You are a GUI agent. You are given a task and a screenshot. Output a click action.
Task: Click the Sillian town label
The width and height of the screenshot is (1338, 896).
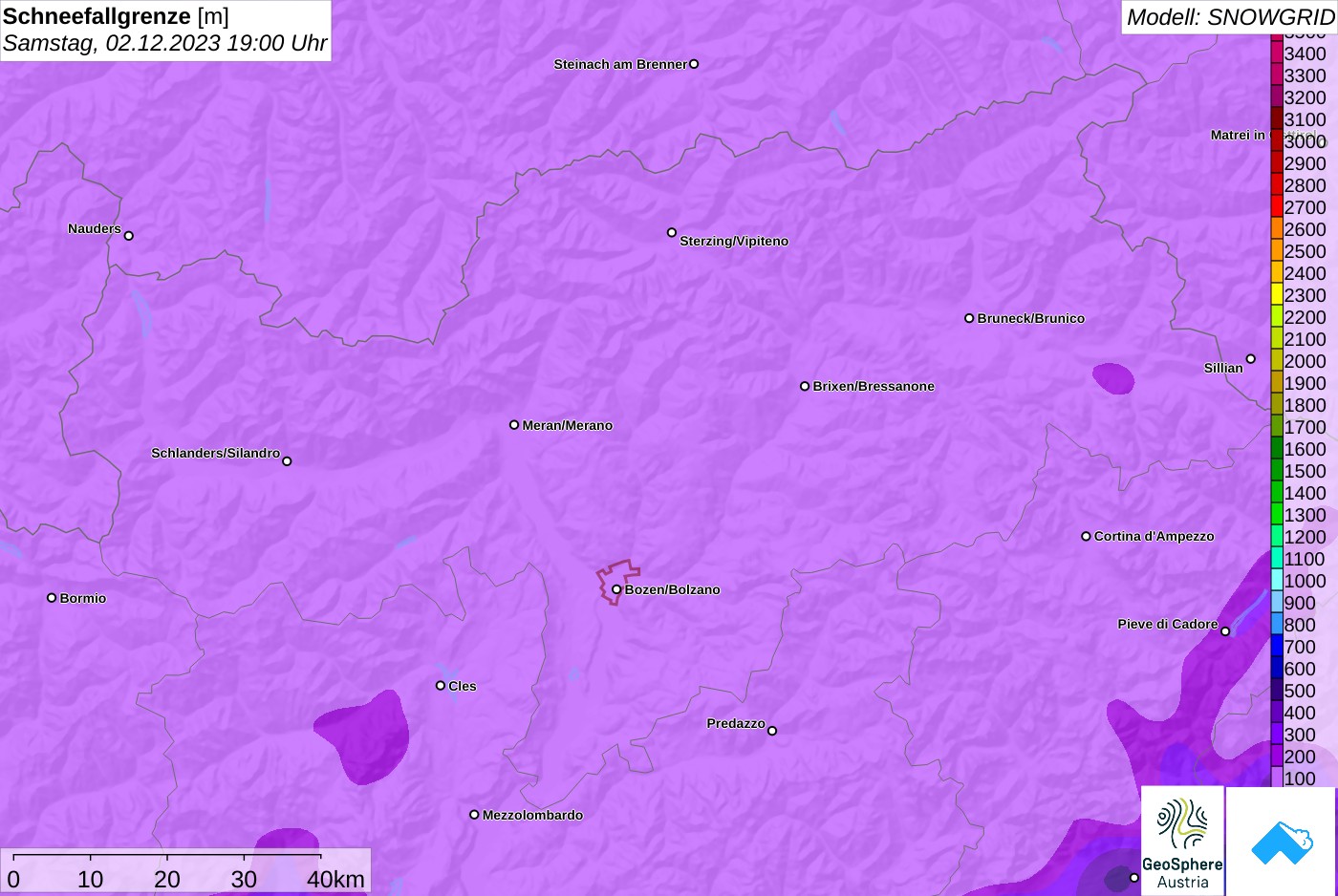point(1223,368)
